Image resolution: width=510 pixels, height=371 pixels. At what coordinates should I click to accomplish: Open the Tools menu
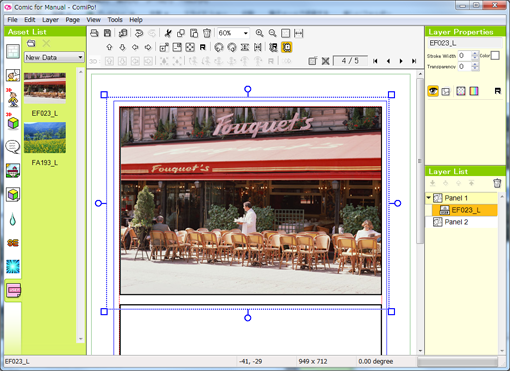coord(115,20)
